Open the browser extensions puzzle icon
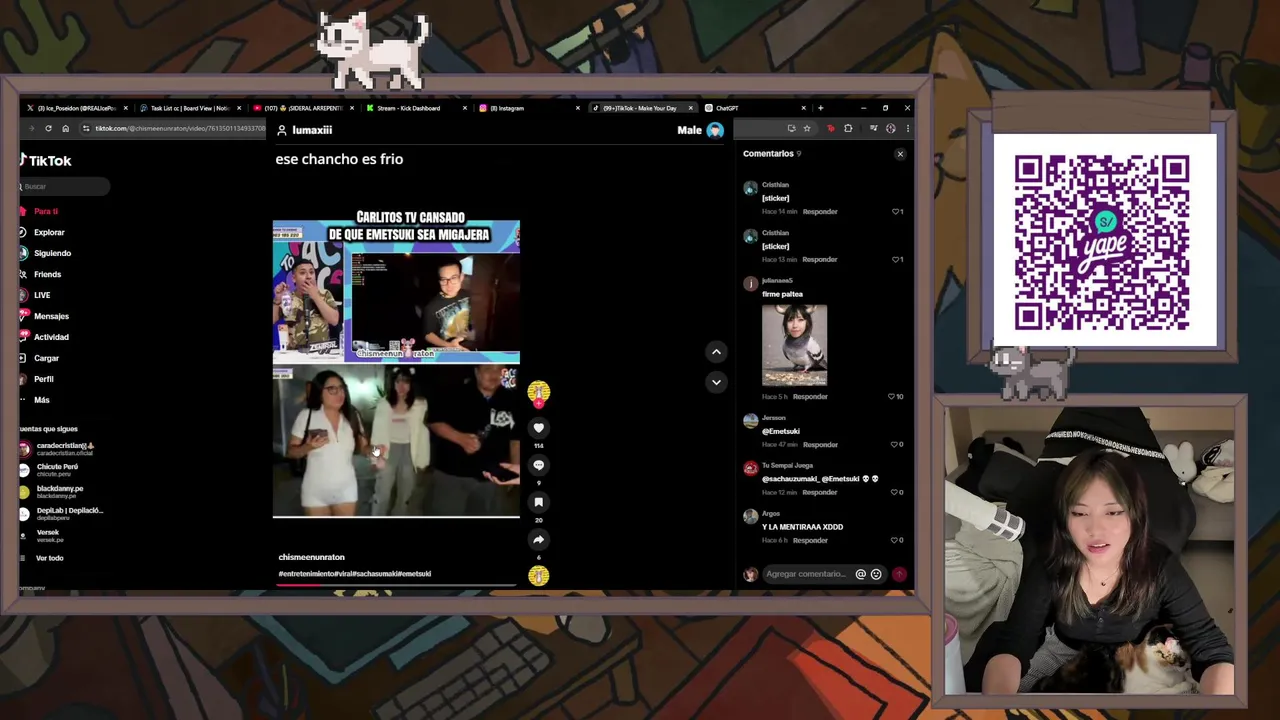The height and width of the screenshot is (720, 1280). [x=848, y=129]
